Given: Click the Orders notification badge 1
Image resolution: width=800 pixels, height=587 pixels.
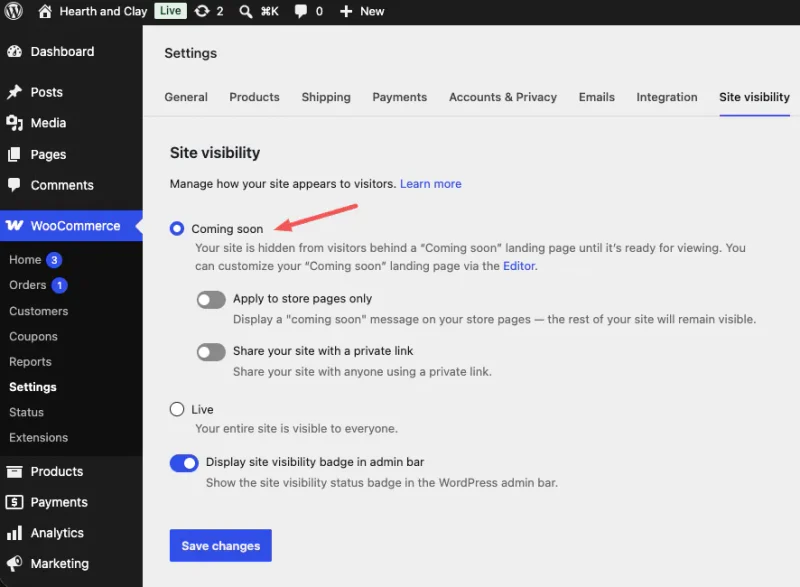Looking at the screenshot, I should pyautogui.click(x=60, y=286).
